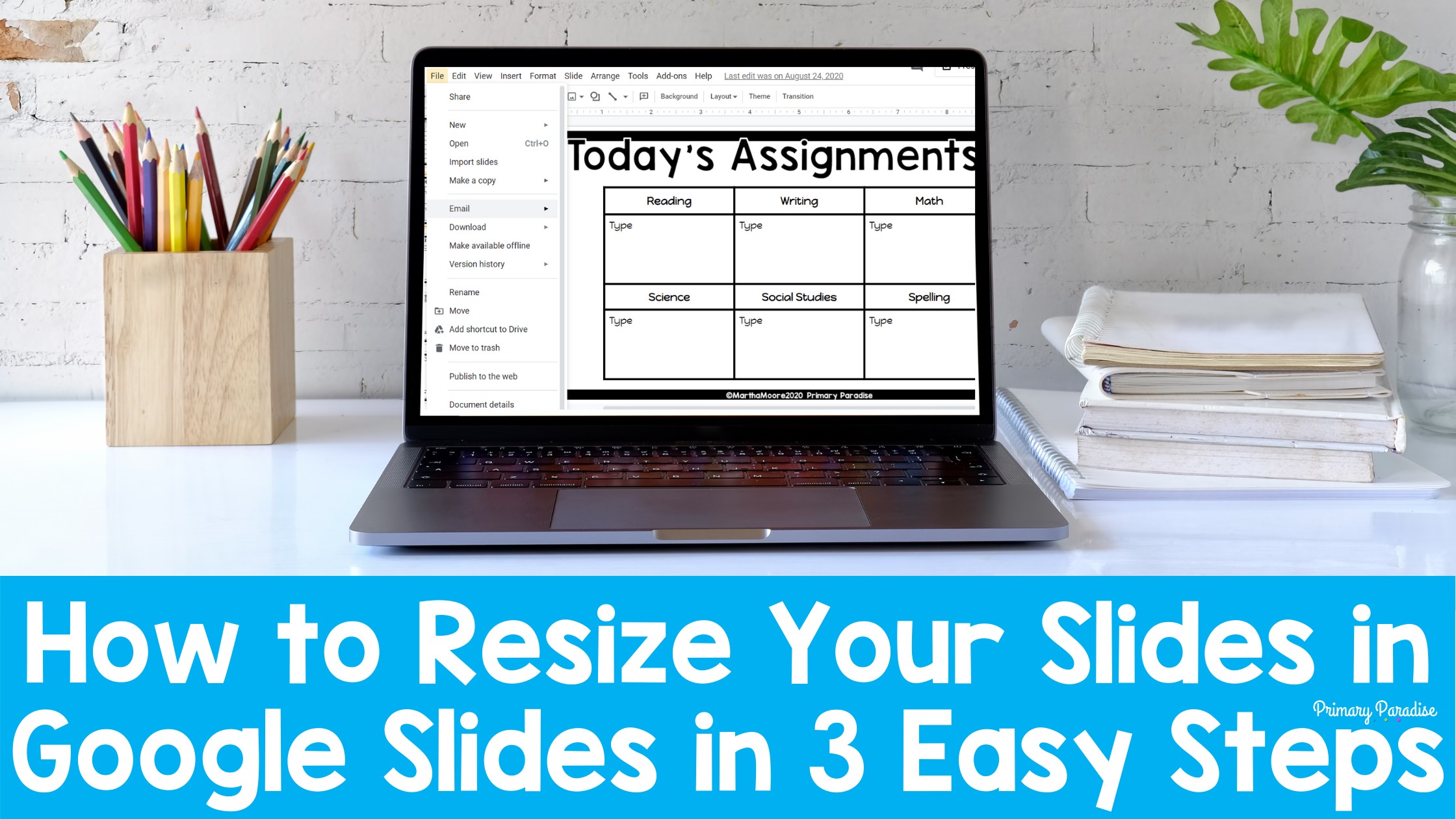1456x819 pixels.
Task: Click the Publish to the web option
Action: coord(483,376)
